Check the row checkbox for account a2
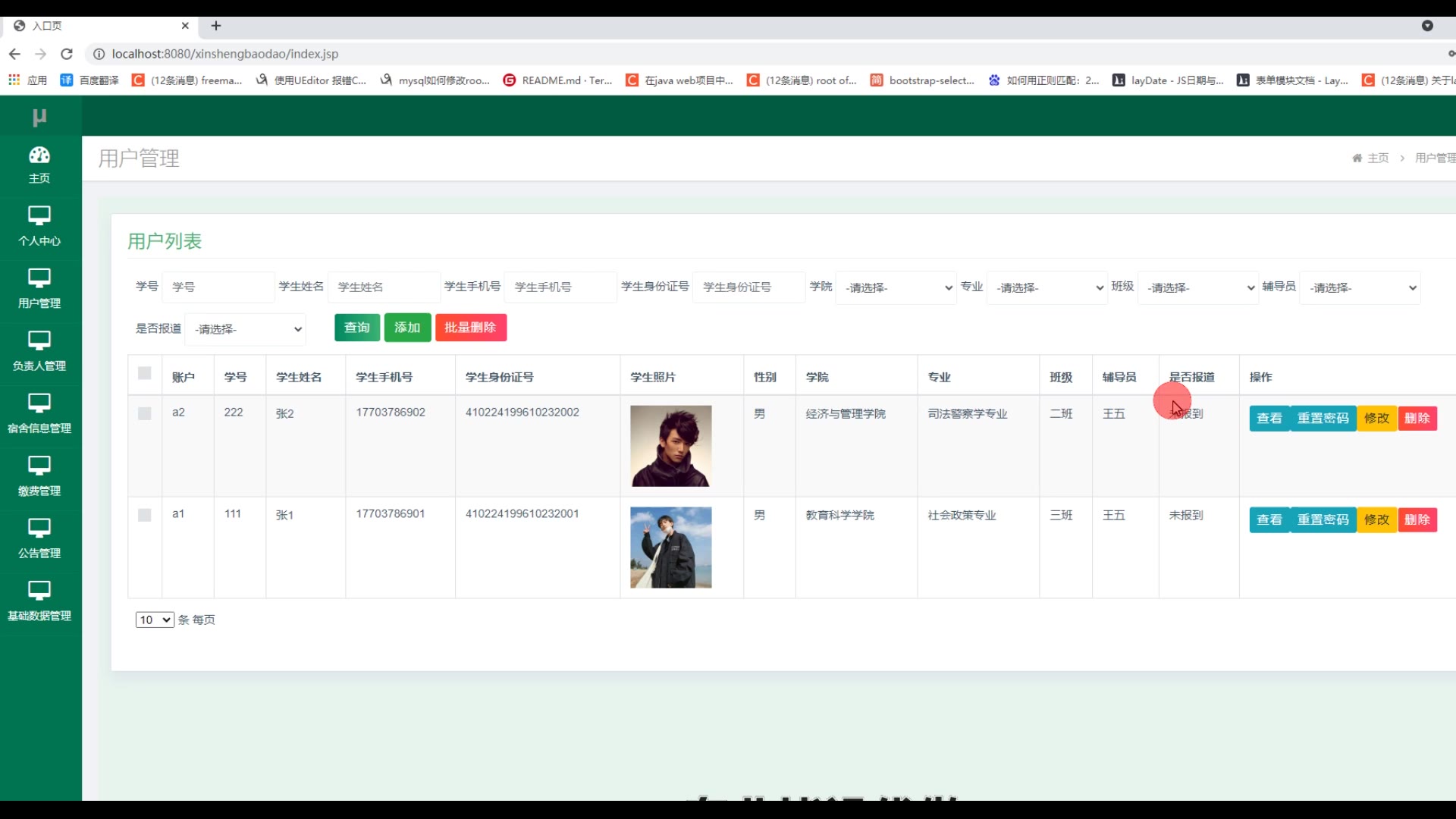Viewport: 1456px width, 819px height. click(x=145, y=413)
